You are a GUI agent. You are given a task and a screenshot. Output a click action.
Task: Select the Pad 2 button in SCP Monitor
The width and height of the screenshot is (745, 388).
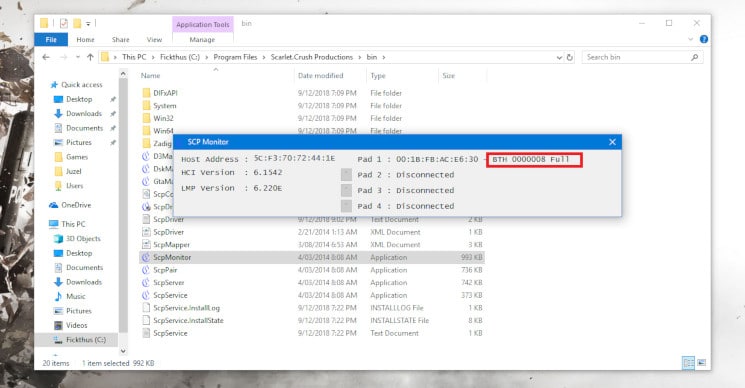click(346, 175)
